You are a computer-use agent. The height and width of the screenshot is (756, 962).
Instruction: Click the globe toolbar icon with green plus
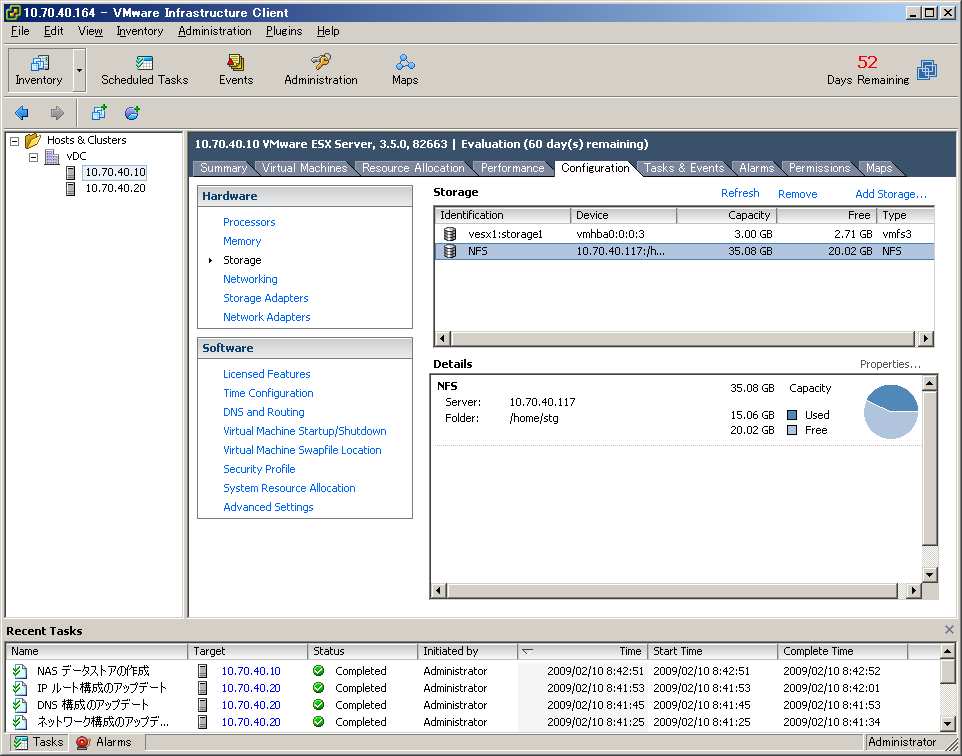132,113
